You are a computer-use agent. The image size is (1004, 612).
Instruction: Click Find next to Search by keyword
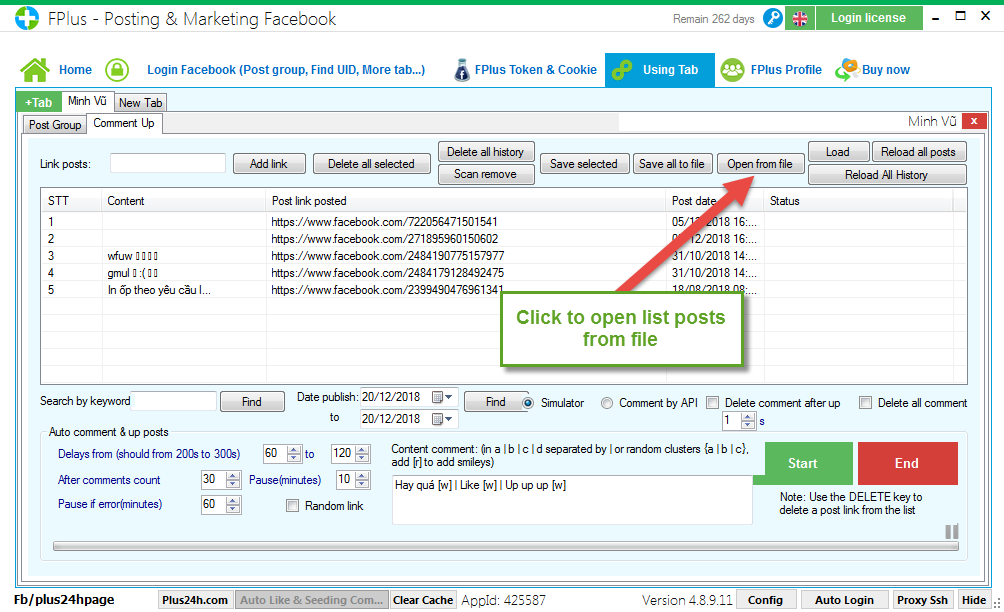pyautogui.click(x=252, y=401)
